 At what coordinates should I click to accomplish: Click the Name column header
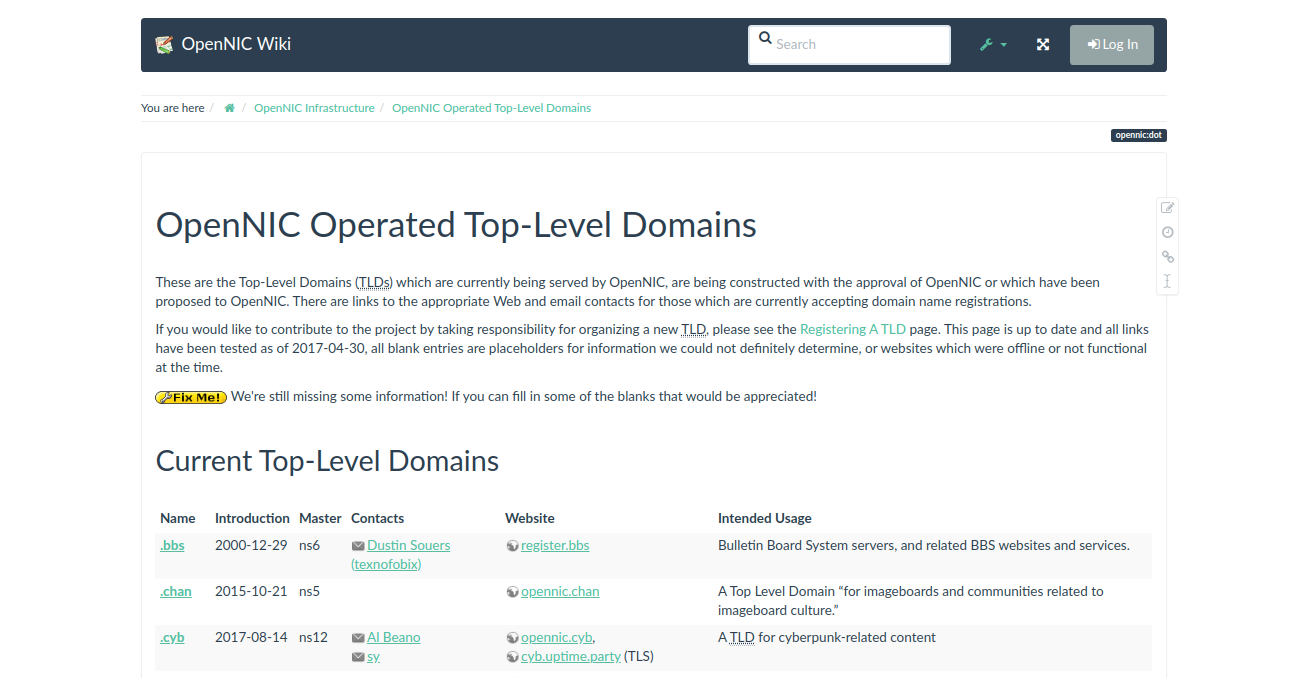point(178,518)
